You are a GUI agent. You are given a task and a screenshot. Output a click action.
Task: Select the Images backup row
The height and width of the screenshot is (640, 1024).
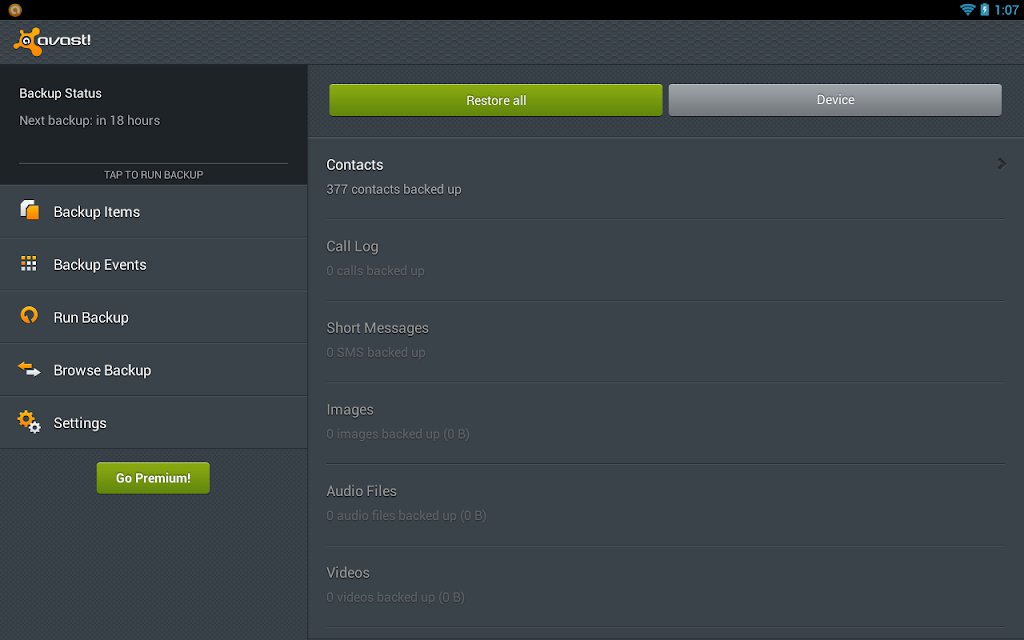point(665,423)
